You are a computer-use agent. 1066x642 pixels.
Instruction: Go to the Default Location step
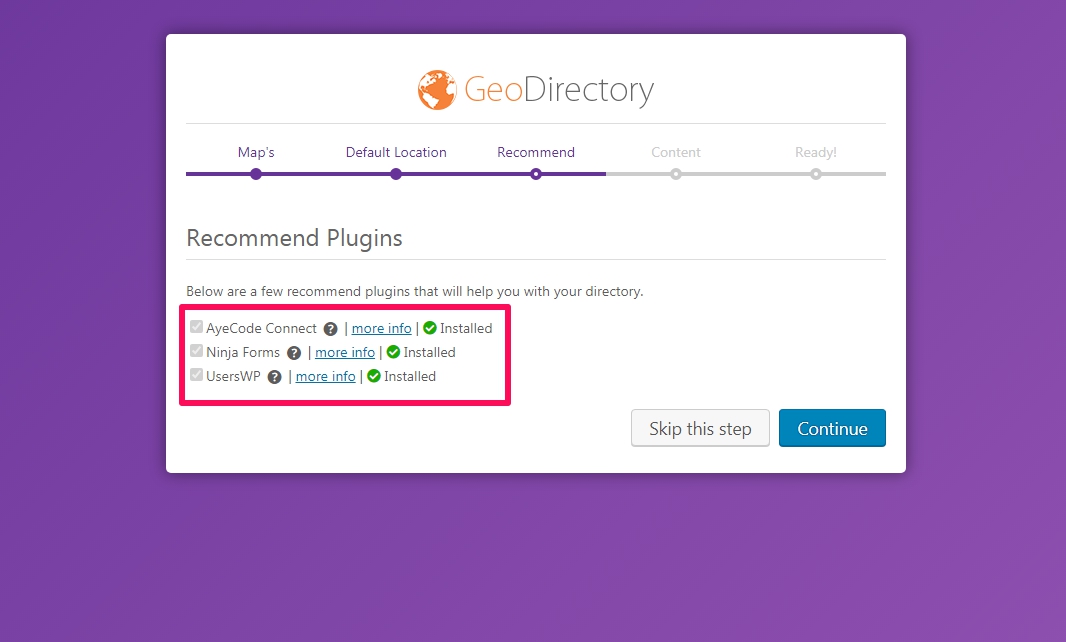[x=396, y=152]
